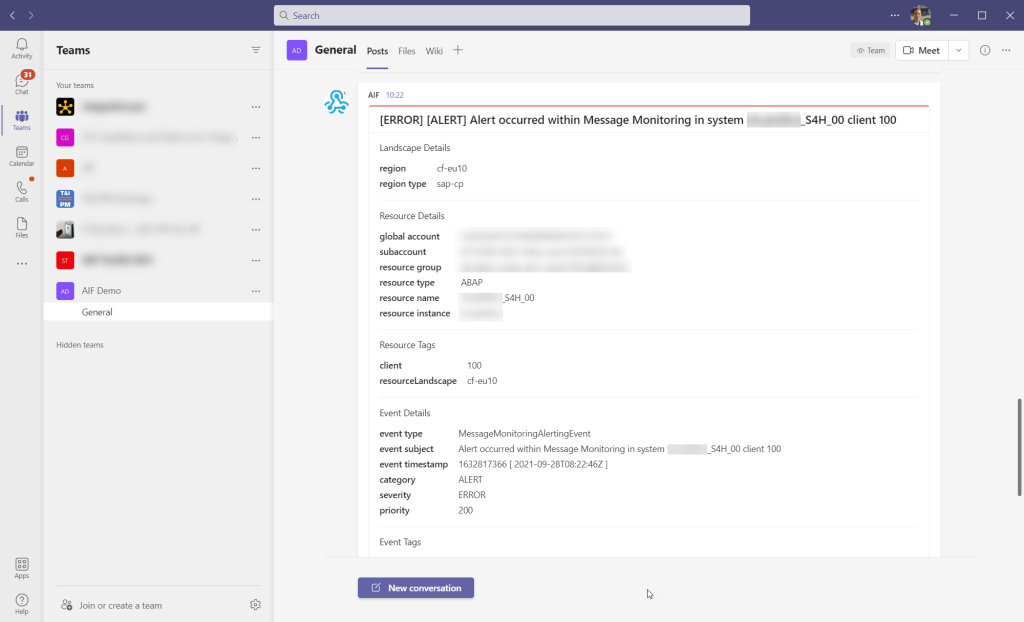This screenshot has height=622, width=1024.
Task: Open Settings and more in title bar
Action: [895, 15]
